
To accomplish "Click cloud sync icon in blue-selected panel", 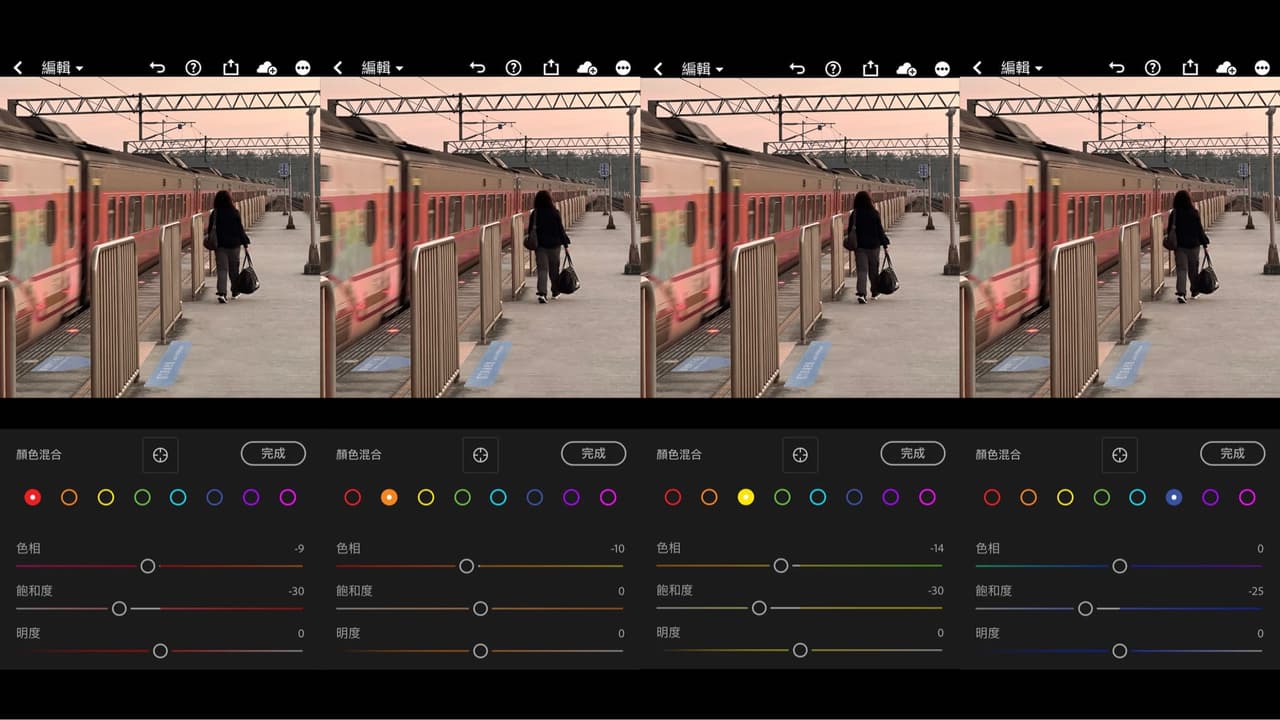I will [x=1226, y=68].
